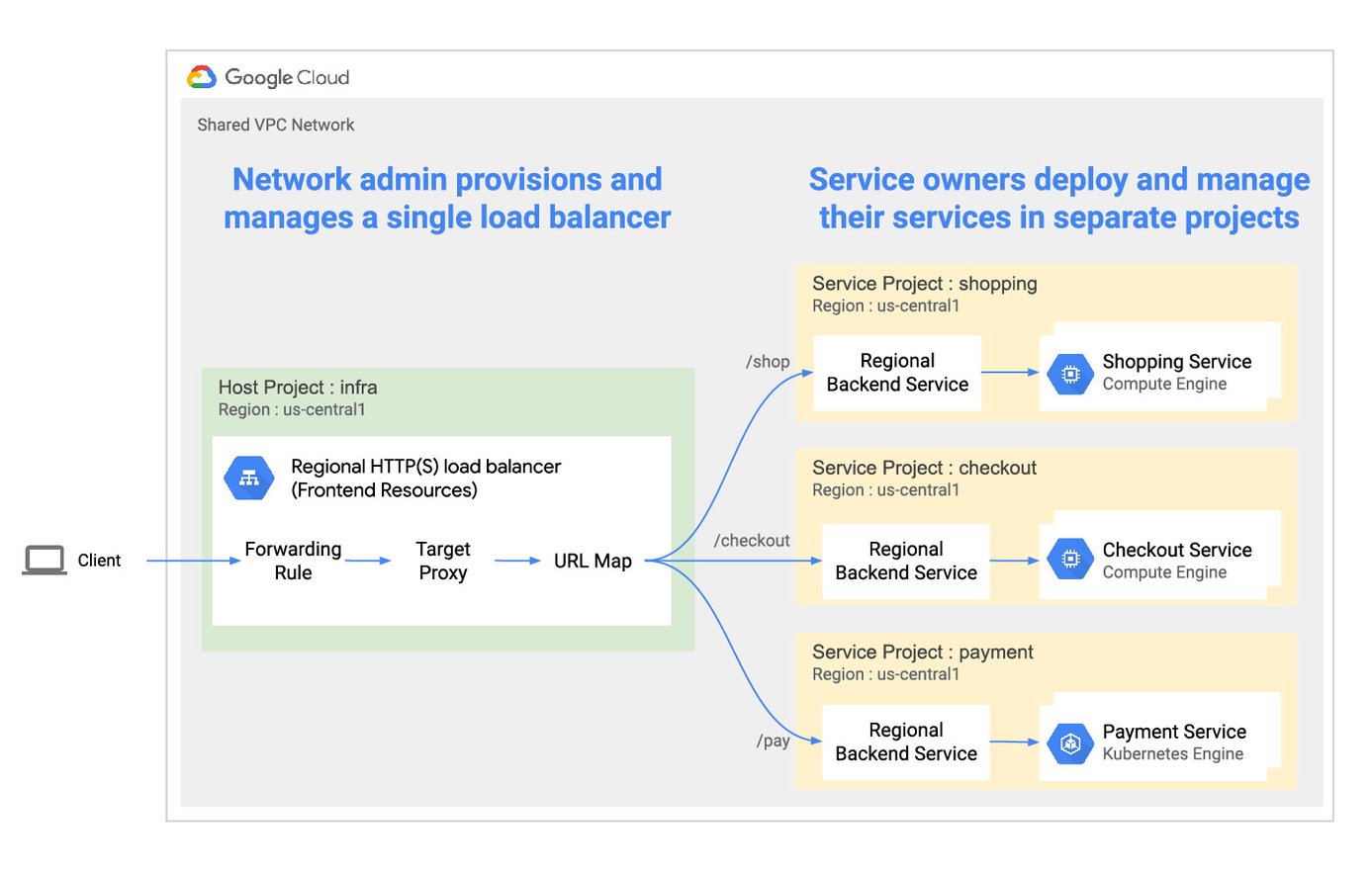Click the Host Project : infra green panel
The width and height of the screenshot is (1372, 872).
pos(297,388)
